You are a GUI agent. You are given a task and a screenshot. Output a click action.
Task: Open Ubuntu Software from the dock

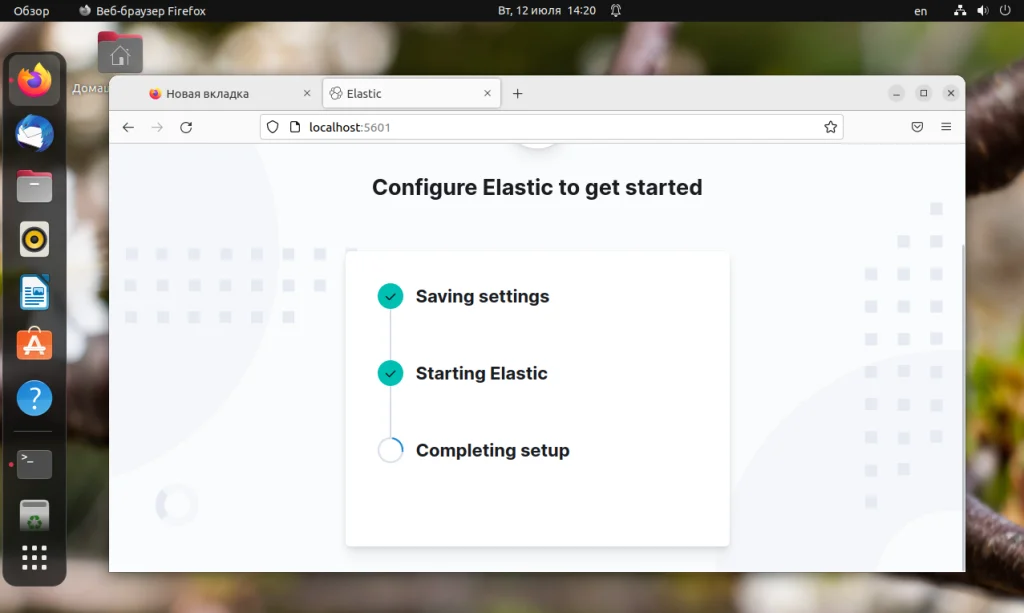tap(34, 345)
